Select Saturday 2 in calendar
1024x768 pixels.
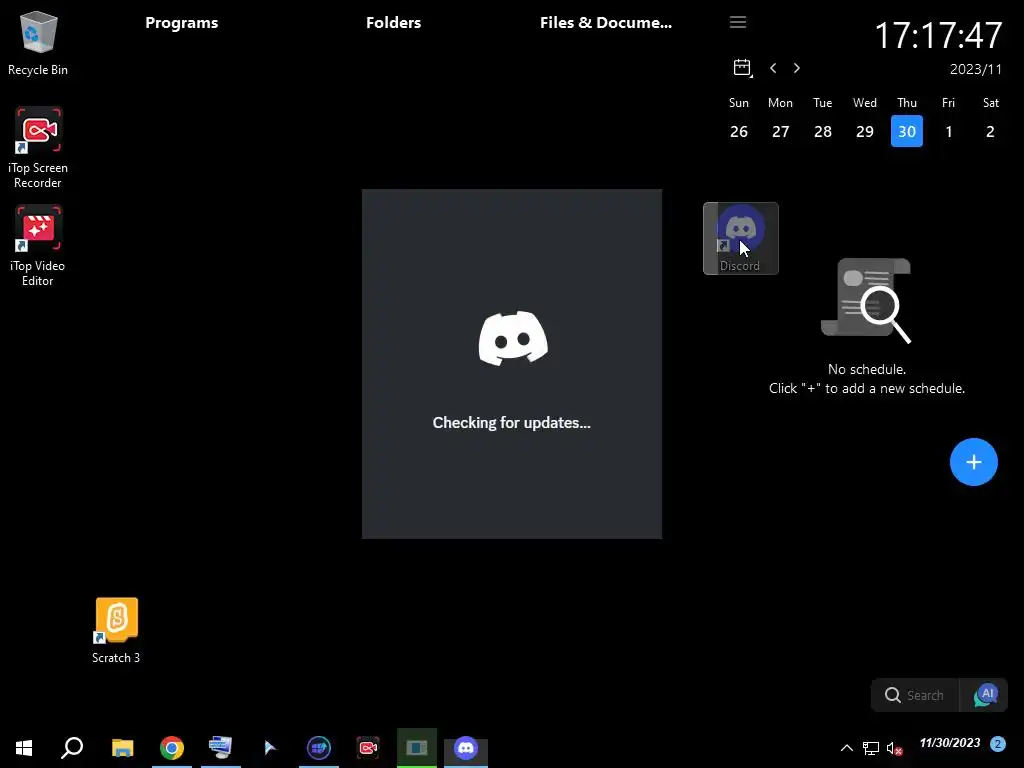click(x=991, y=131)
